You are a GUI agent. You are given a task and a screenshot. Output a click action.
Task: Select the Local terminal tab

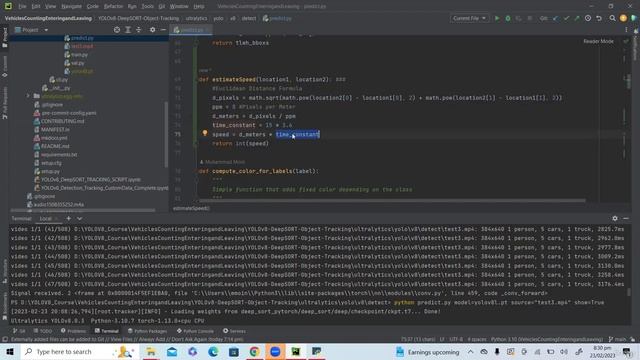(x=46, y=219)
